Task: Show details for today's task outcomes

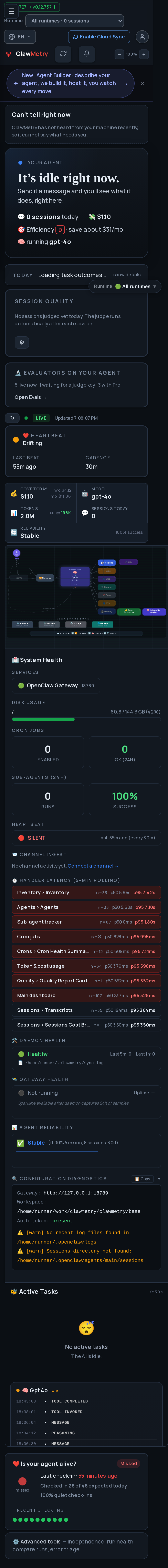Action: coord(127,275)
